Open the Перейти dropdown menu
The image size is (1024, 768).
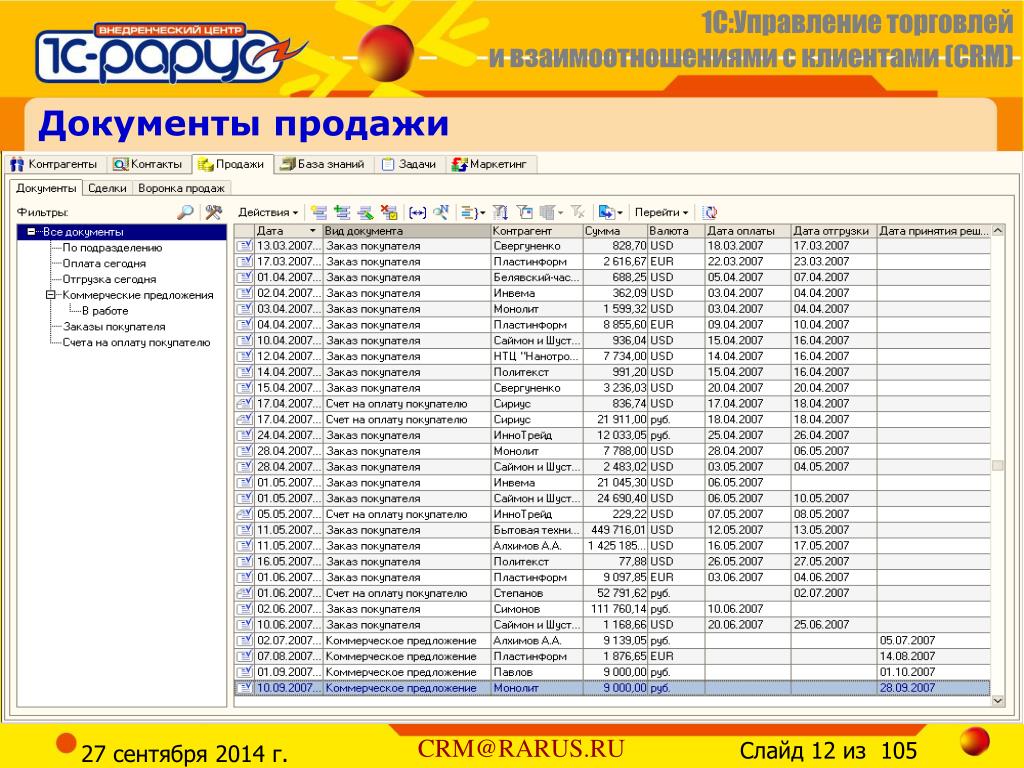[x=661, y=212]
